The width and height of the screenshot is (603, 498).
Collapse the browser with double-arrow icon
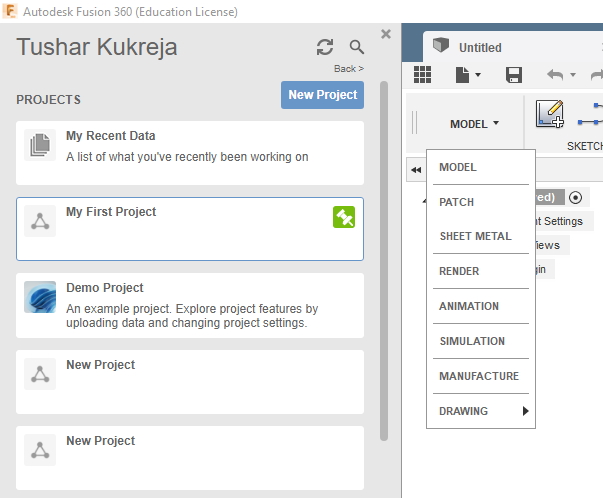(416, 170)
